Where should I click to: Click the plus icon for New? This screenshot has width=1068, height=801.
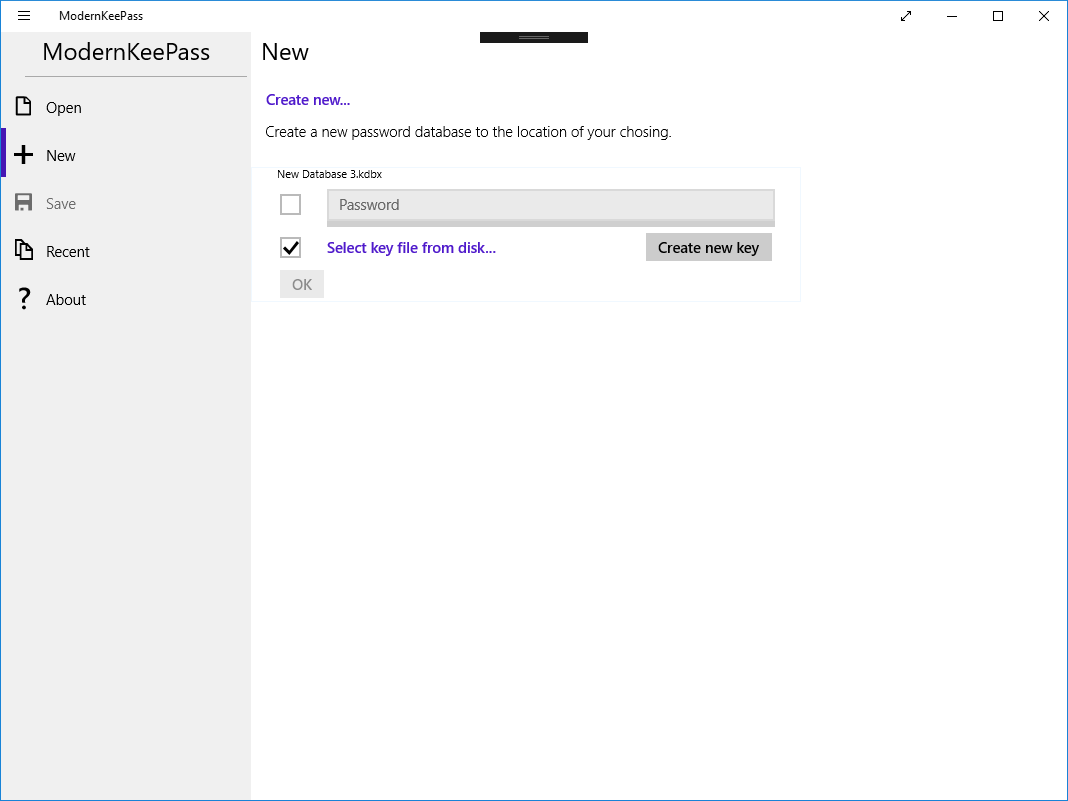click(x=24, y=155)
